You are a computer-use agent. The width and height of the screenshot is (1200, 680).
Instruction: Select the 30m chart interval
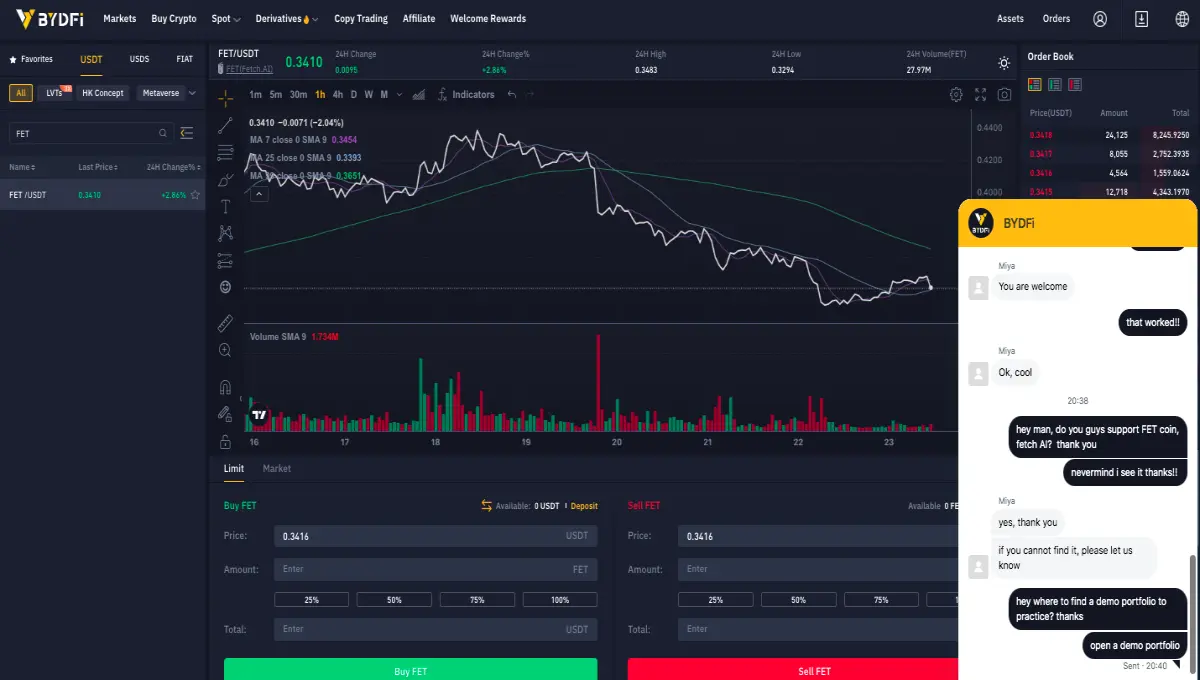[298, 94]
